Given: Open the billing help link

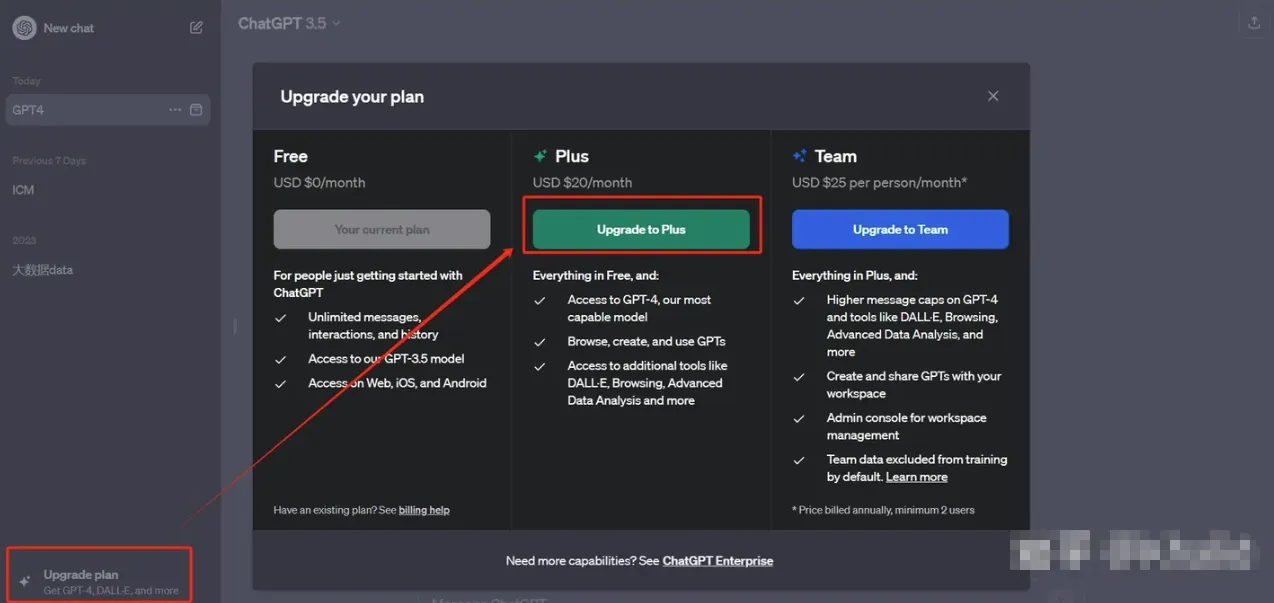Looking at the screenshot, I should [424, 510].
